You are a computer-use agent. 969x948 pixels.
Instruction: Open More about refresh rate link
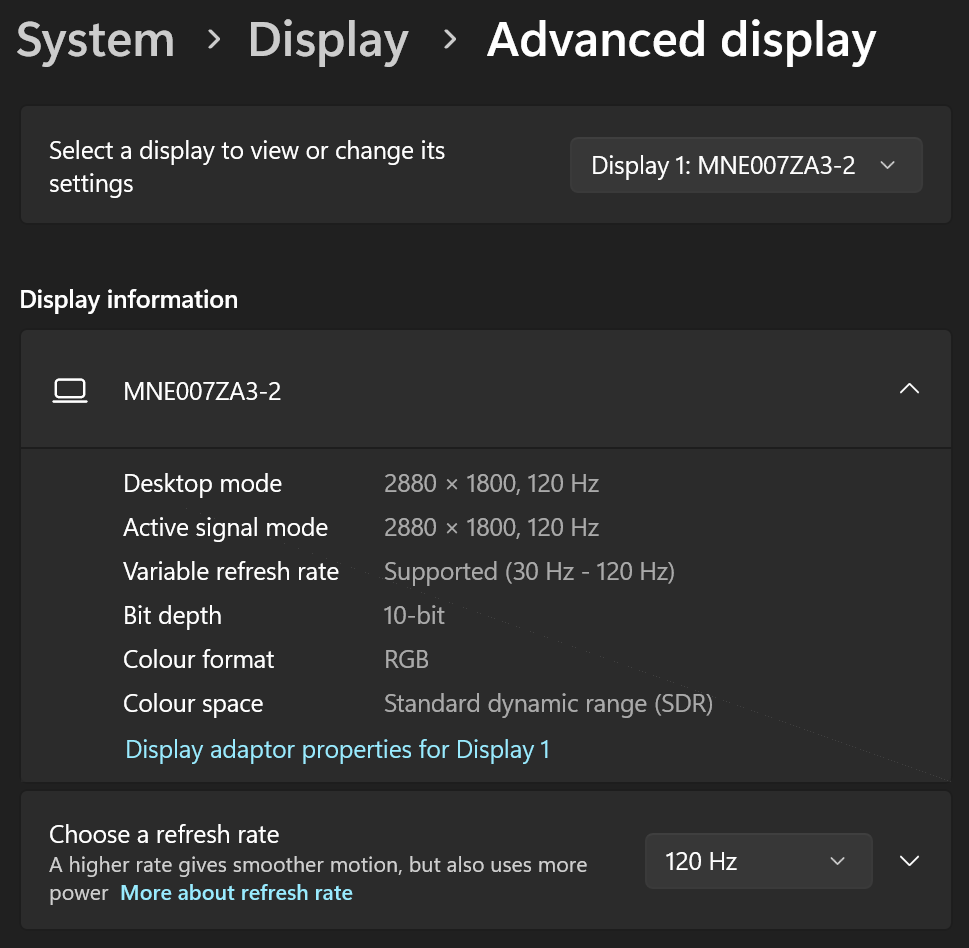coord(237,892)
